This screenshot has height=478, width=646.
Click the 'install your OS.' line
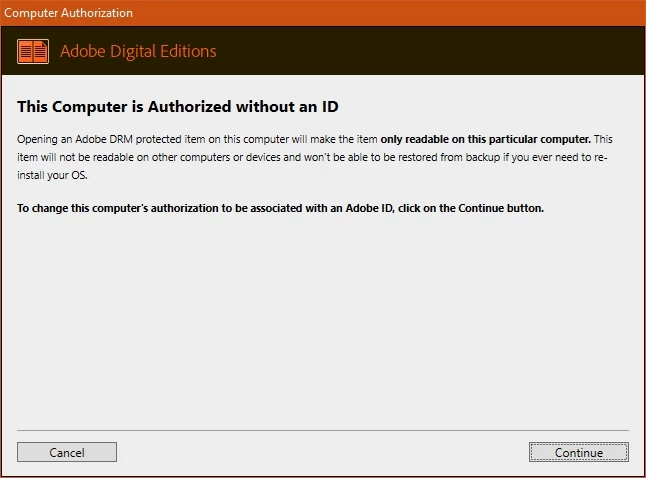pos(52,175)
